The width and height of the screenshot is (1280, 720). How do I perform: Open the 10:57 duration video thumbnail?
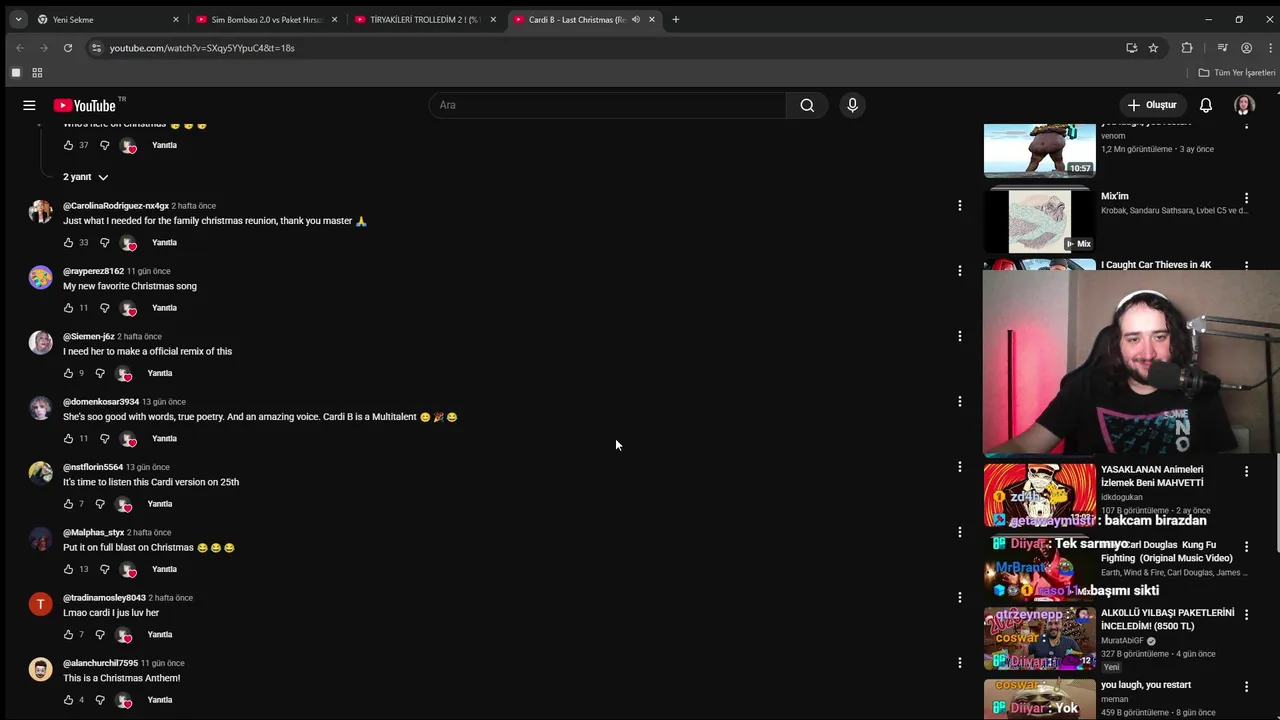(1040, 150)
